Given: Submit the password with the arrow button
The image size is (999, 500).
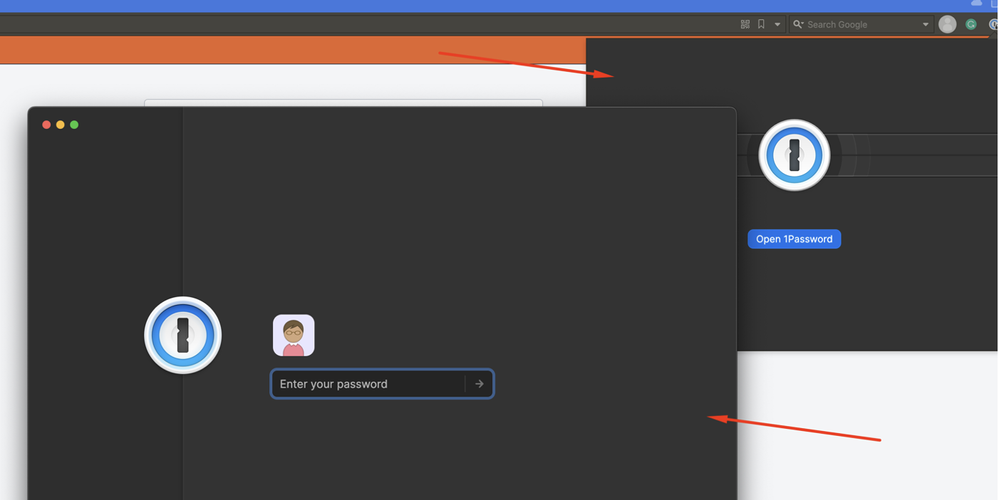Looking at the screenshot, I should 480,384.
